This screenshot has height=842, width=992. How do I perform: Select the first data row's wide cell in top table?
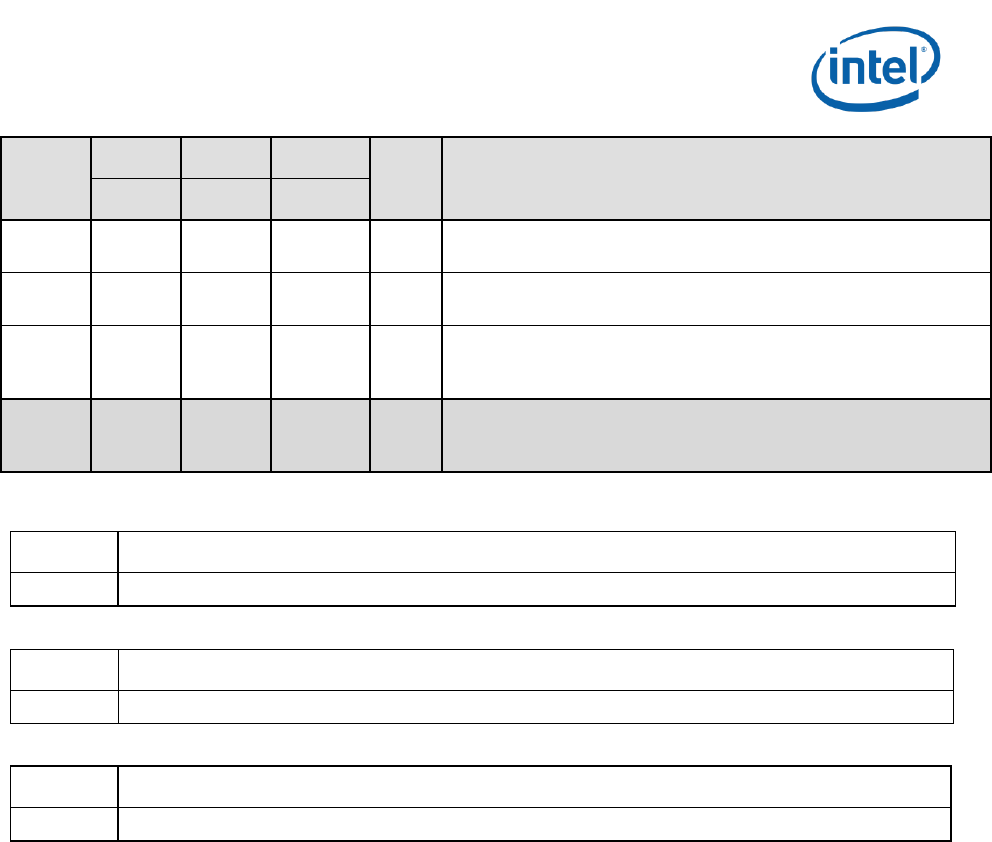pyautogui.click(x=709, y=246)
